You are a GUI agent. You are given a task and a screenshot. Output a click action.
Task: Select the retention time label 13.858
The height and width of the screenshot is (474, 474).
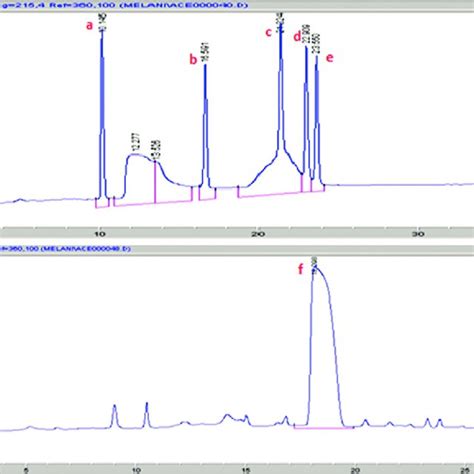coord(157,149)
